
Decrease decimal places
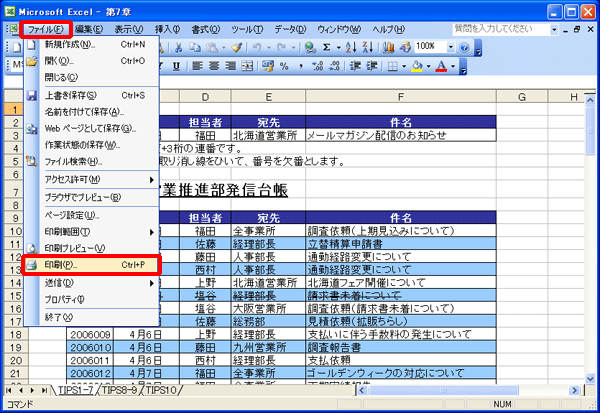(334, 66)
